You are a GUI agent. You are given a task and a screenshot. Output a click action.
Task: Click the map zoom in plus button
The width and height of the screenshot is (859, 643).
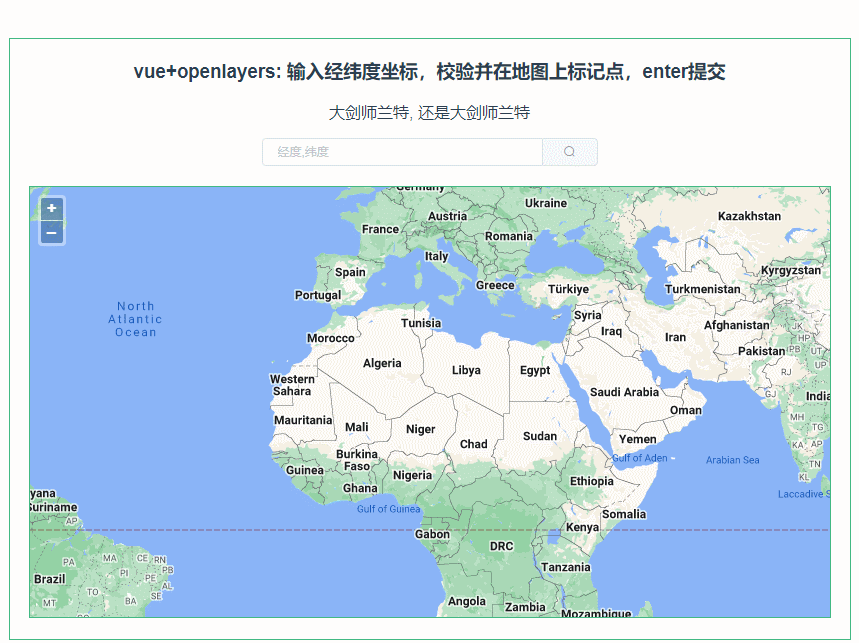point(51,209)
